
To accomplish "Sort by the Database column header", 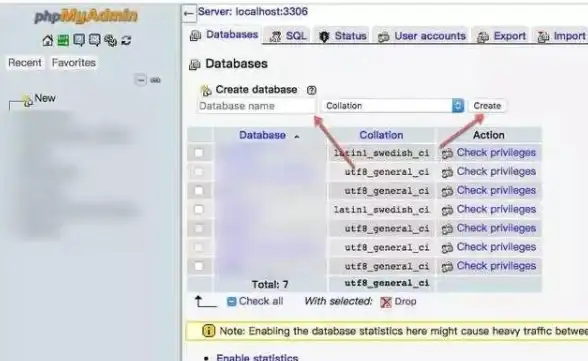I will (262, 135).
